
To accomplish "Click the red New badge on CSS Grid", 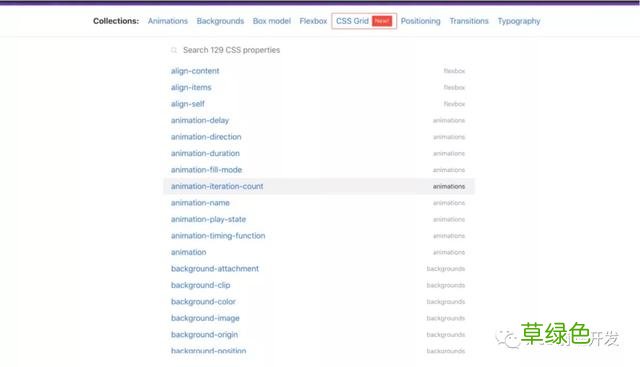I will point(382,21).
